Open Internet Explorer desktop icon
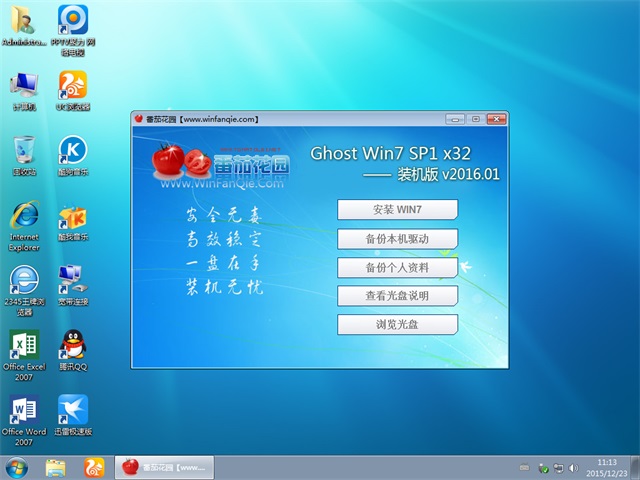Image resolution: width=640 pixels, height=480 pixels. point(23,217)
